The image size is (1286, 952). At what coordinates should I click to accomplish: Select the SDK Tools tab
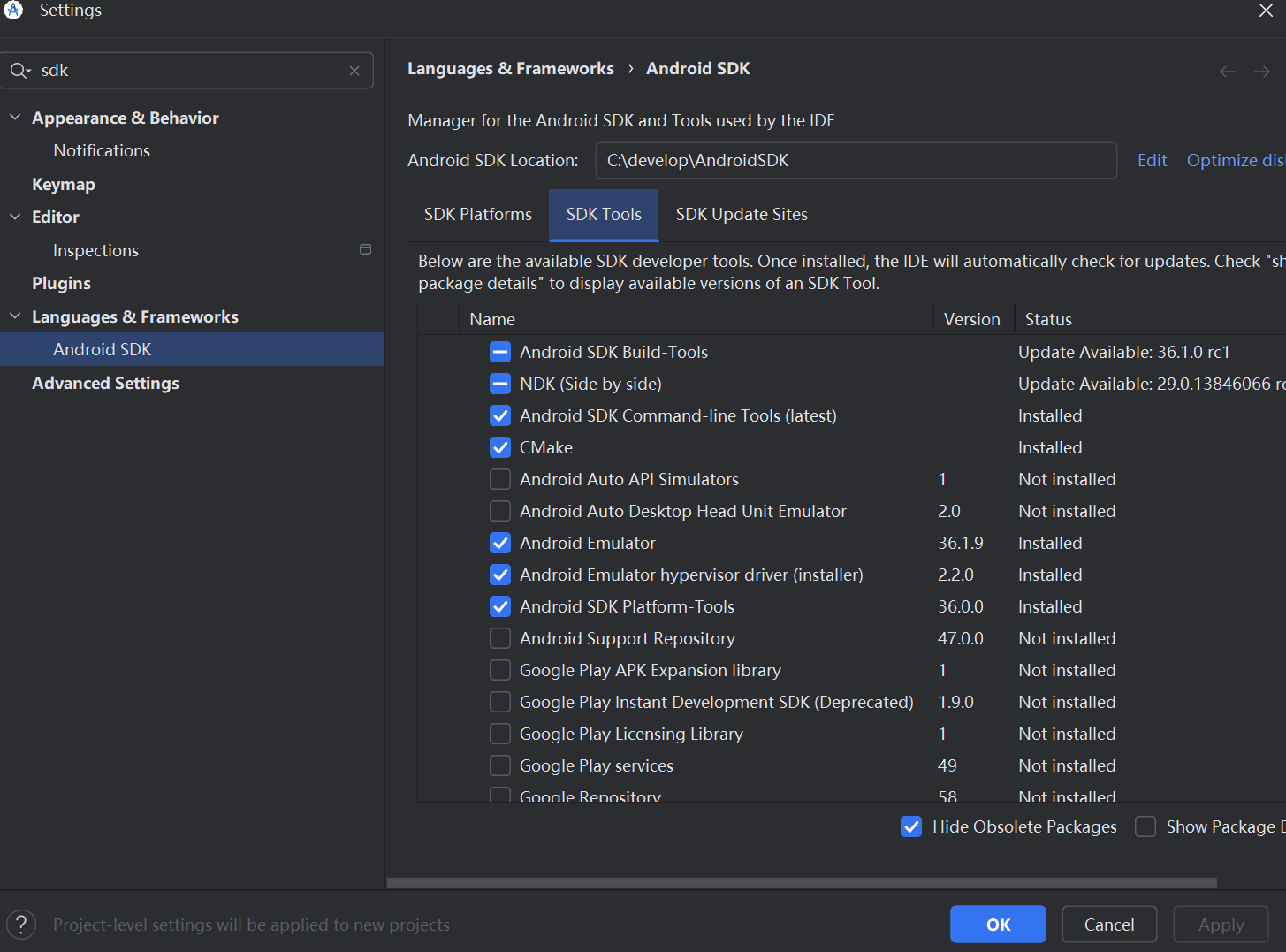[604, 215]
